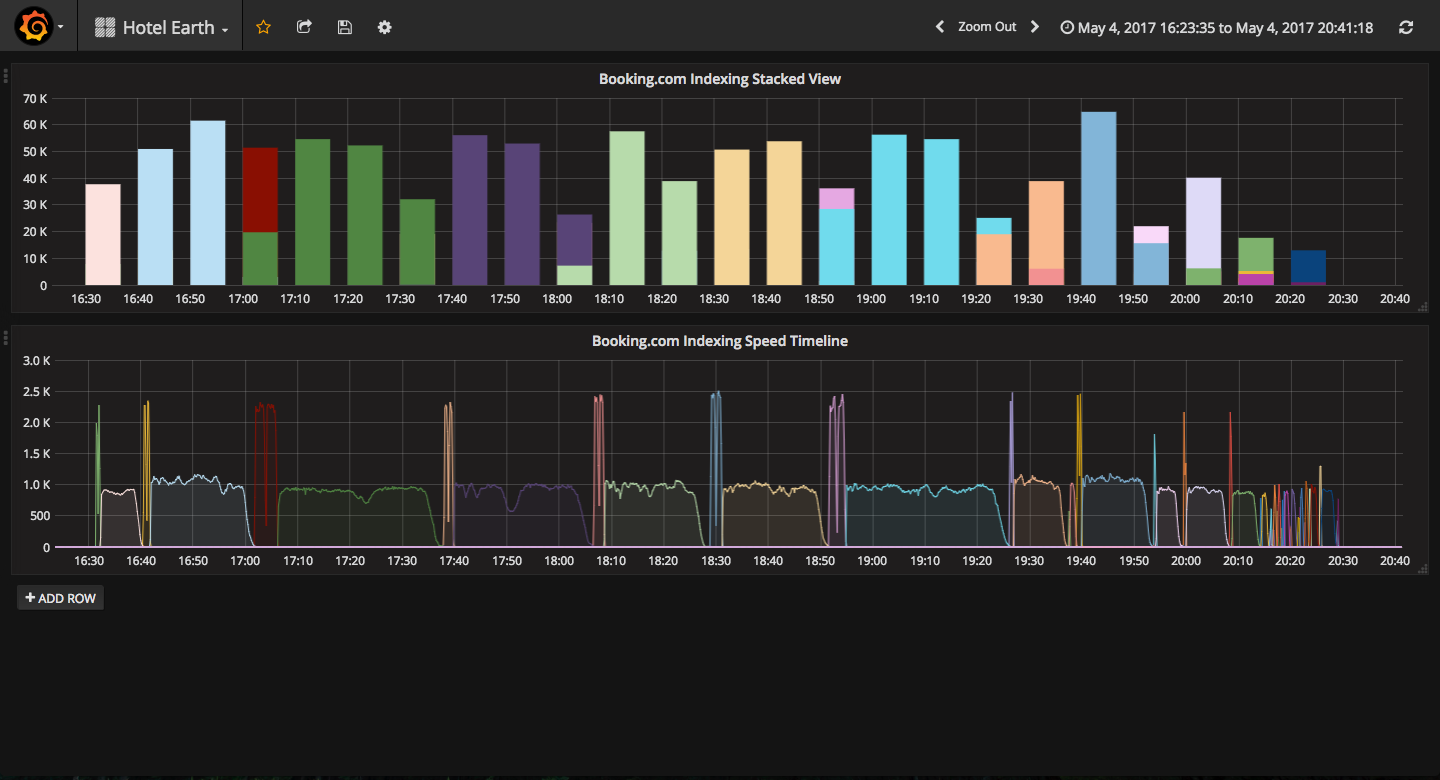Click the cyan bar at 19:00

(x=889, y=210)
